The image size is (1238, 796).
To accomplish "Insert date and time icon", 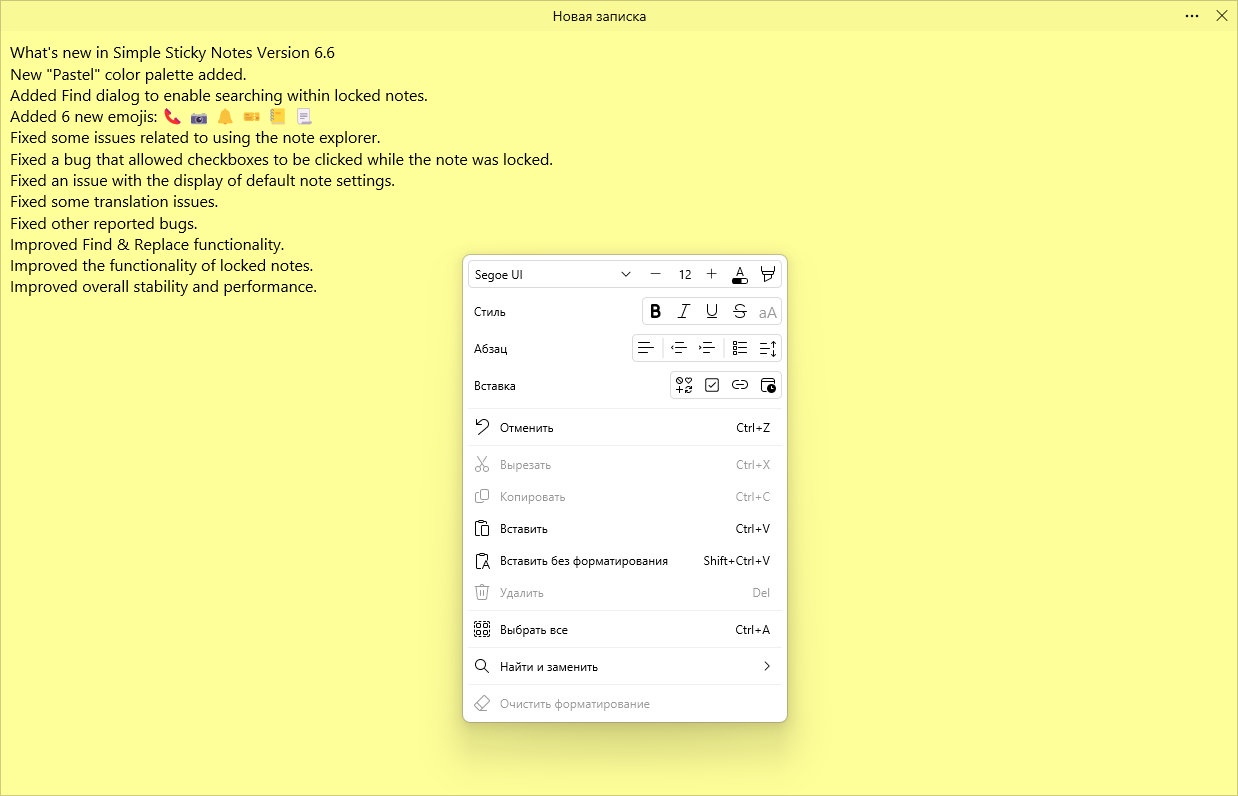I will (768, 385).
